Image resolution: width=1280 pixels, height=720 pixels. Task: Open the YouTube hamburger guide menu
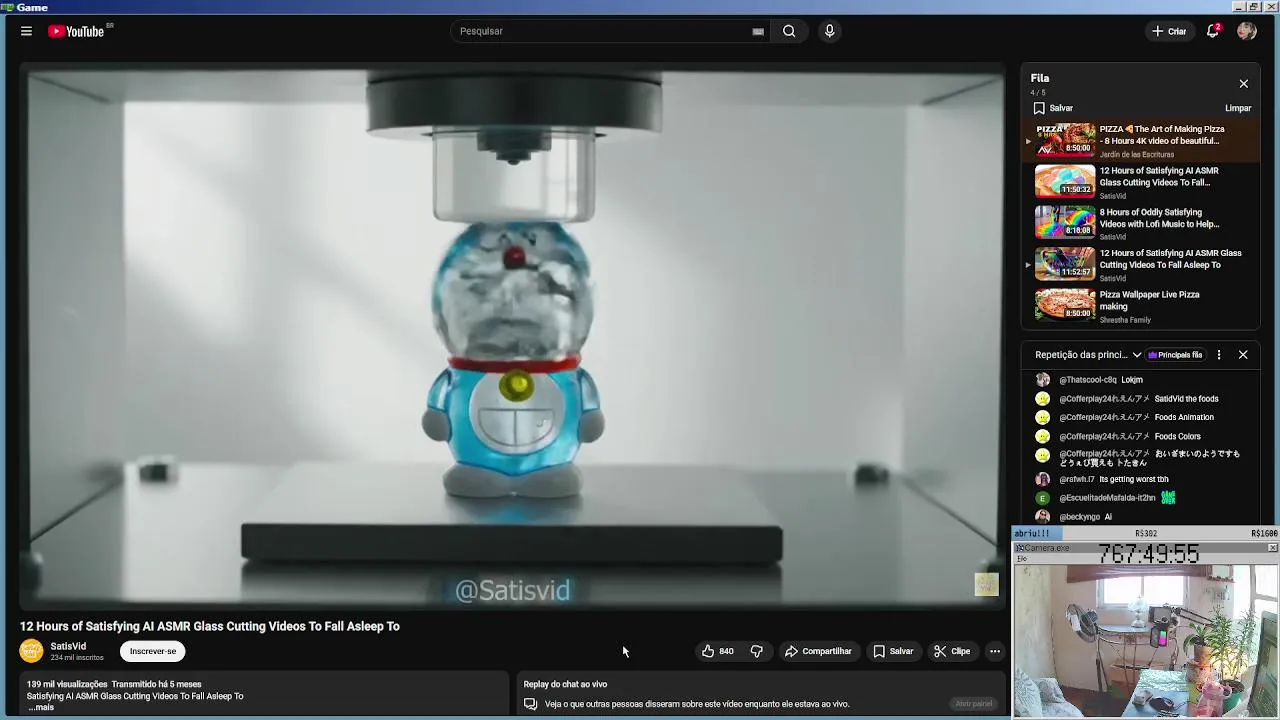26,31
